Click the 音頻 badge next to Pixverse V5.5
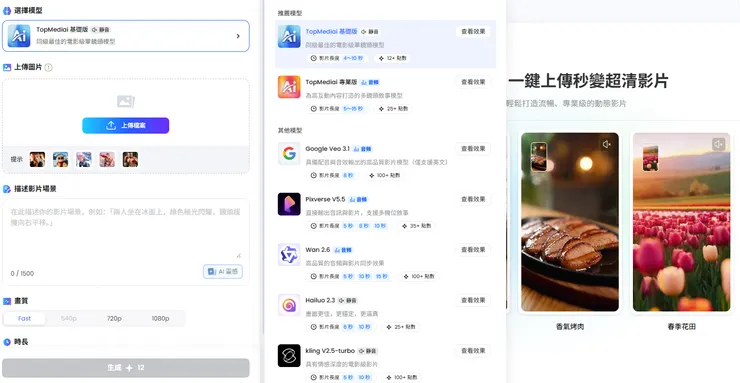 (358, 200)
